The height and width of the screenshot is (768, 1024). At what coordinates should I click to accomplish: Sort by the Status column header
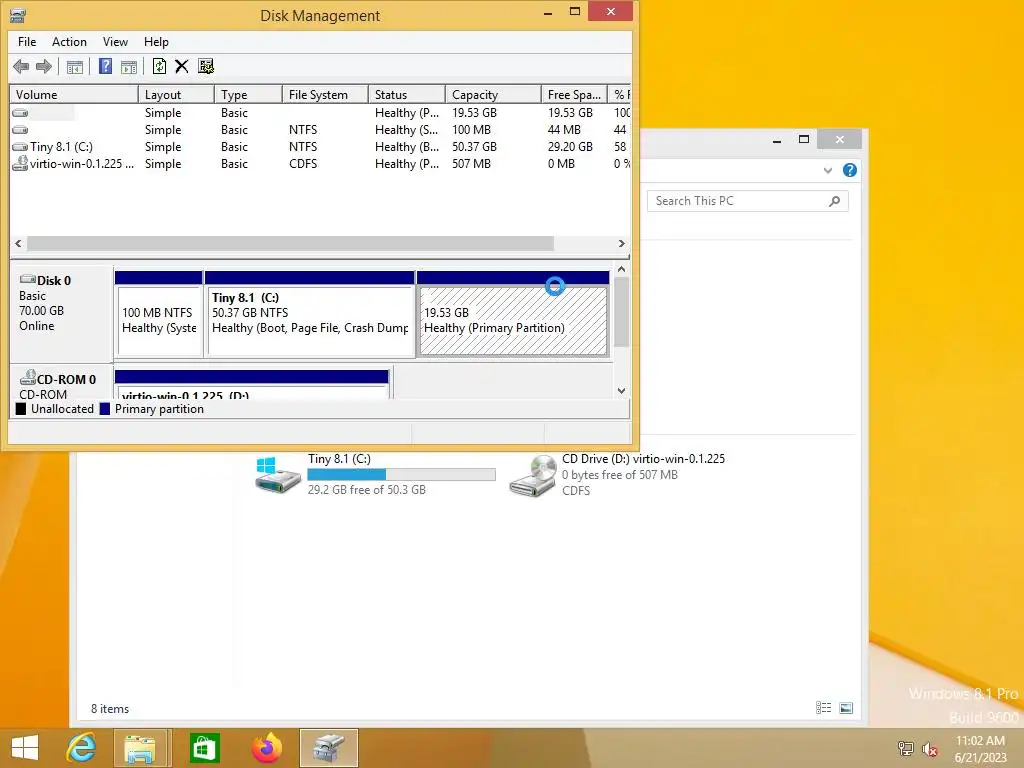407,95
